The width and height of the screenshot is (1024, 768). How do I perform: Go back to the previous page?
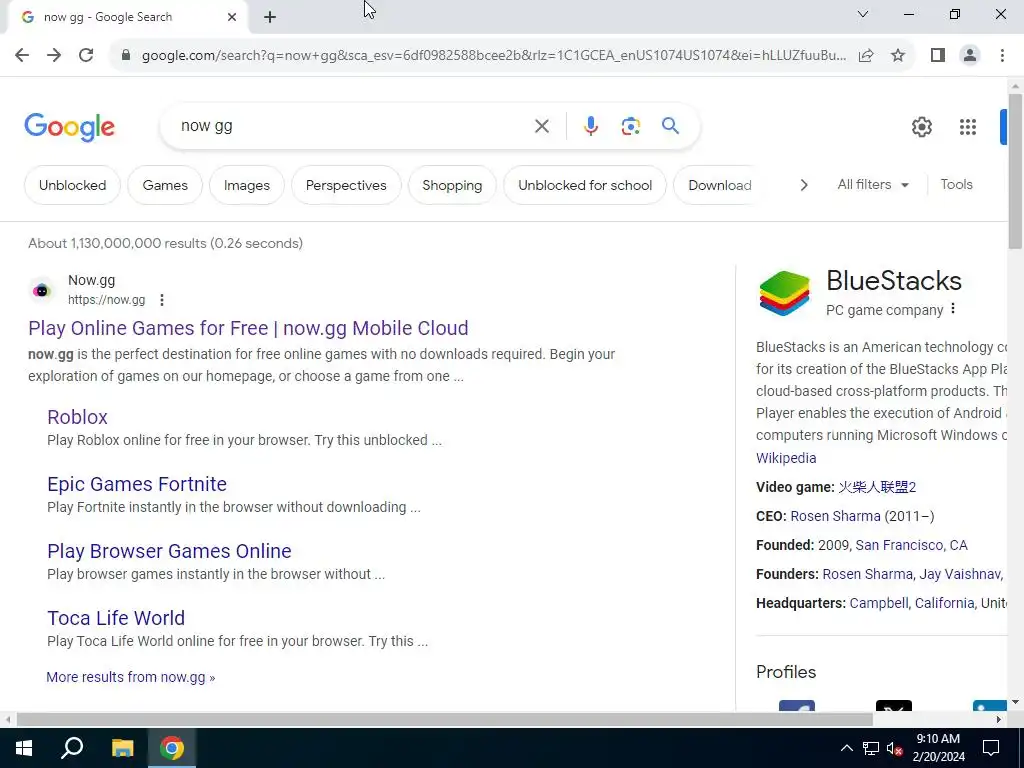coord(22,56)
